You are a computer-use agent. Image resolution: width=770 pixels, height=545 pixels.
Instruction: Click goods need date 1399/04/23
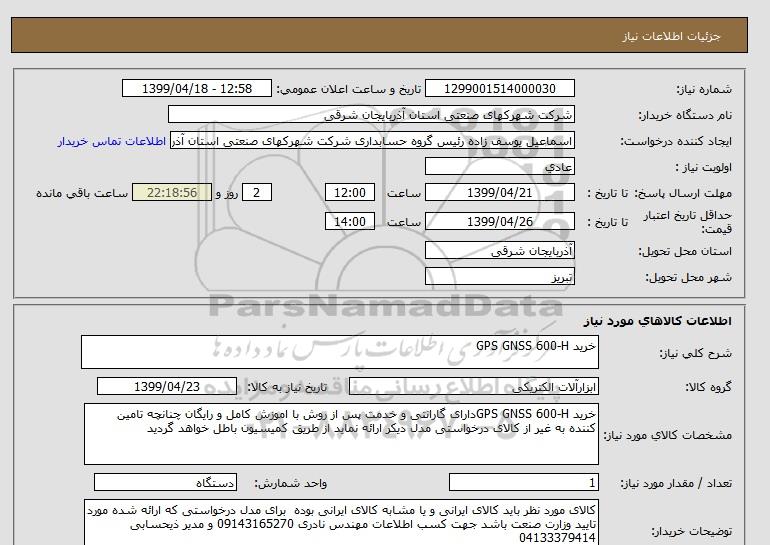(x=167, y=386)
